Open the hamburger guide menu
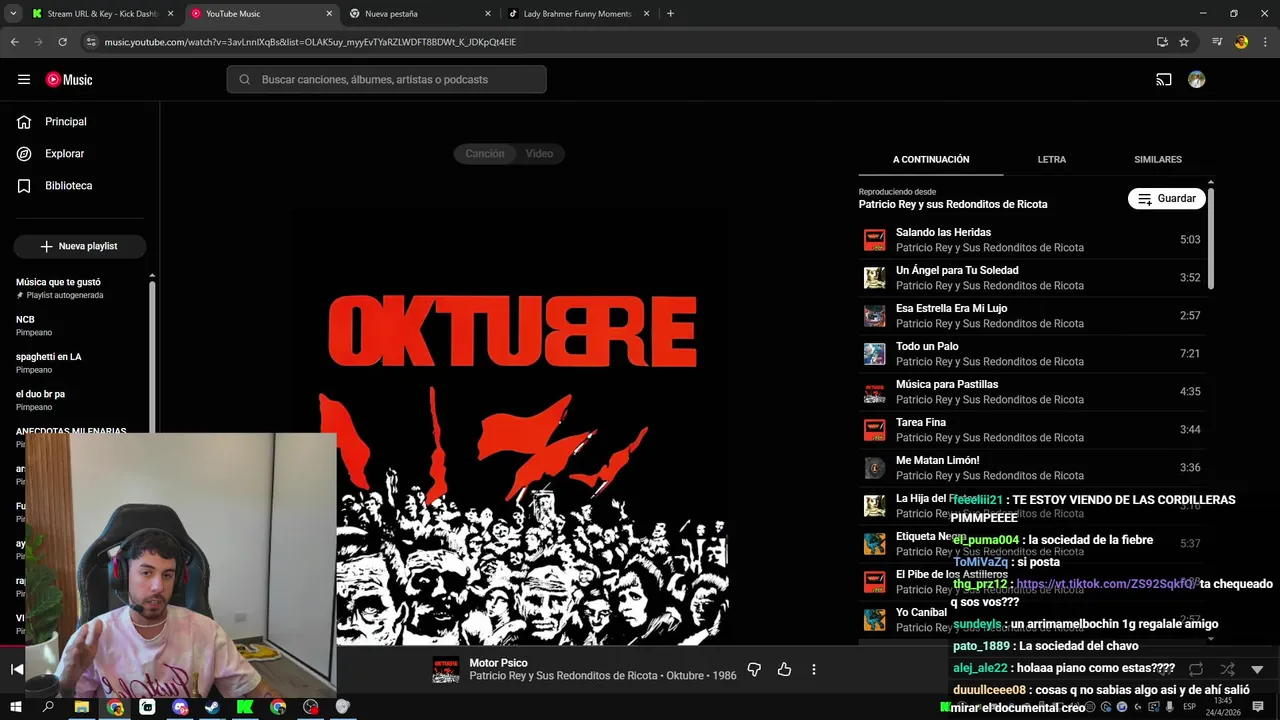The height and width of the screenshot is (720, 1280). tap(24, 79)
